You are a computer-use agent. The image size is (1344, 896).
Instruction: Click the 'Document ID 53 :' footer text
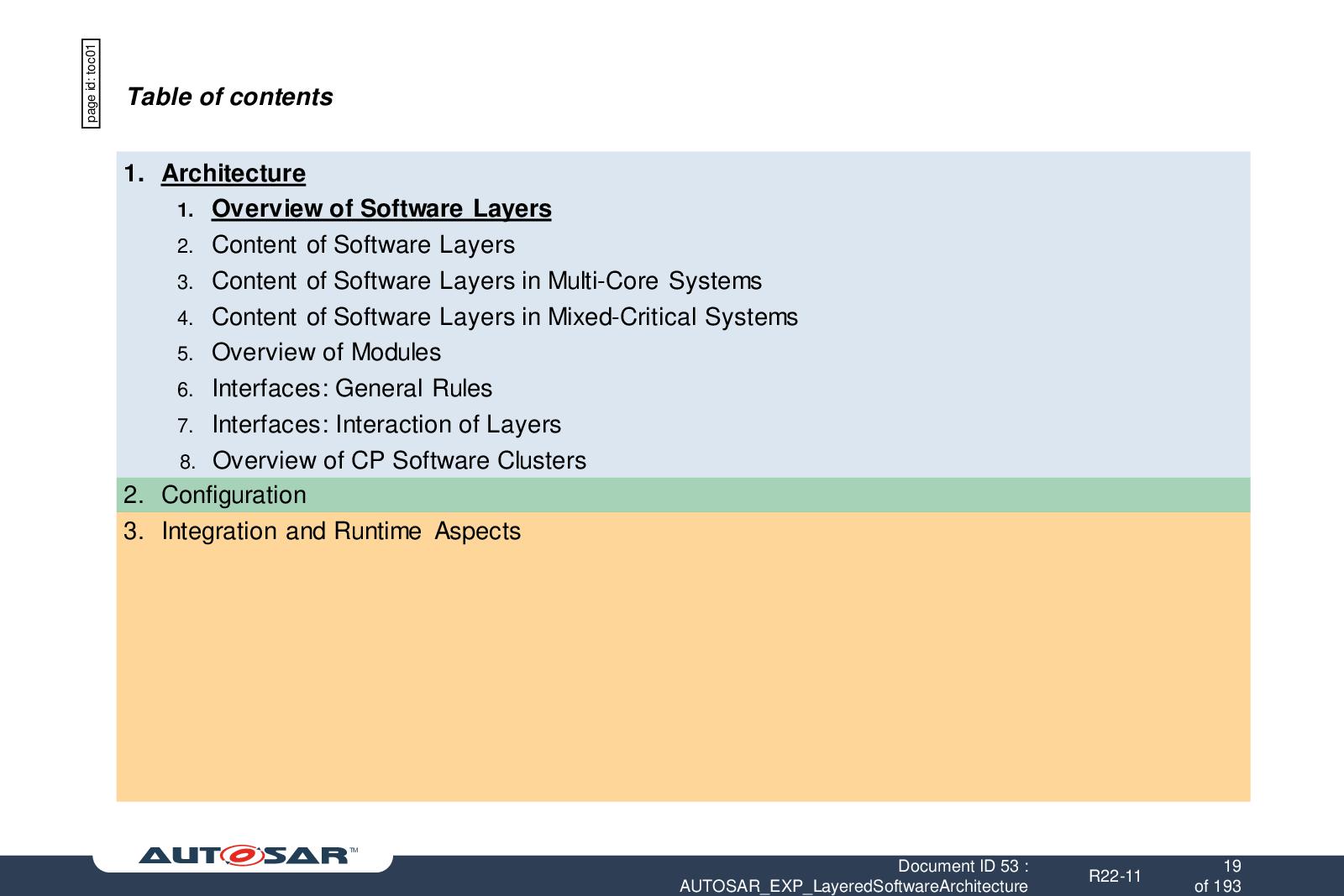pos(963,866)
